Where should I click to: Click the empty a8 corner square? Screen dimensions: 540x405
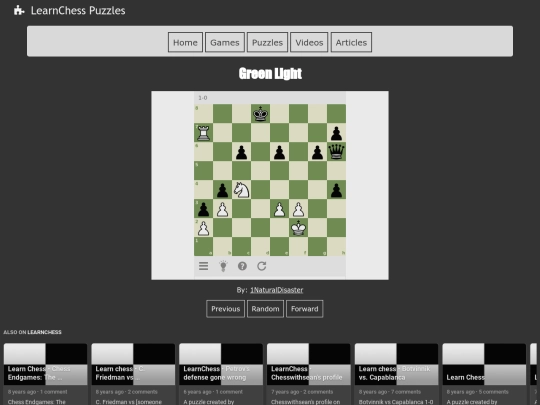tap(204, 114)
